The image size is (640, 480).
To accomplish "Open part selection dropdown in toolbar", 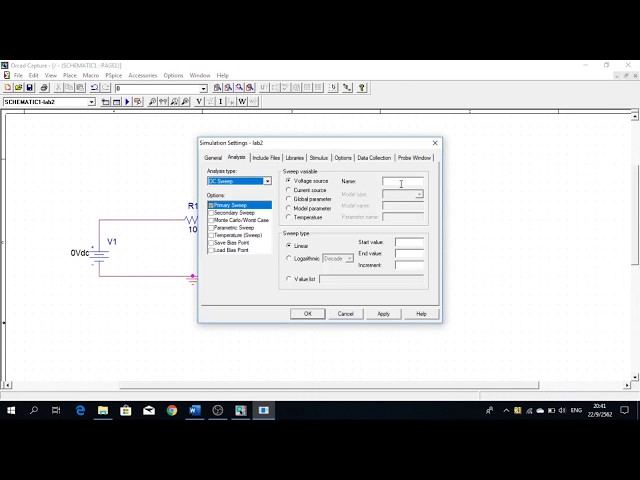I will [203, 89].
